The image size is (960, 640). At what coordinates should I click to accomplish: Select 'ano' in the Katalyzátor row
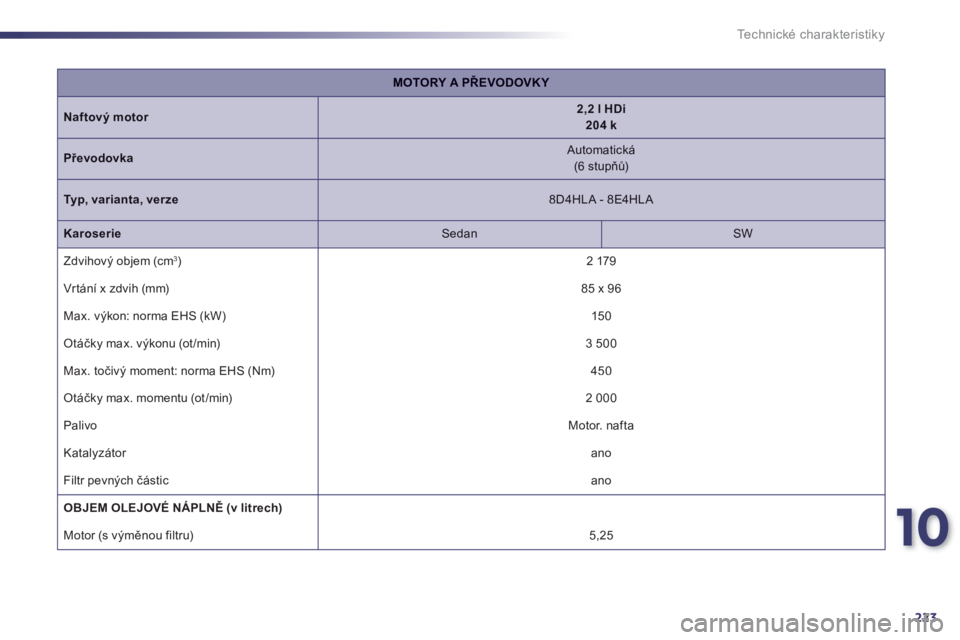coord(601,453)
